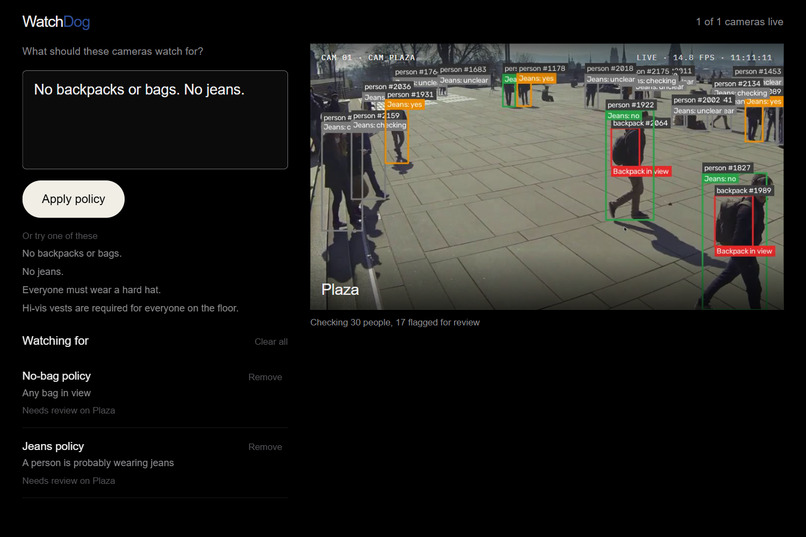Screen dimensions: 806x537
Task: Click the Jeans policy title
Action: (53, 447)
